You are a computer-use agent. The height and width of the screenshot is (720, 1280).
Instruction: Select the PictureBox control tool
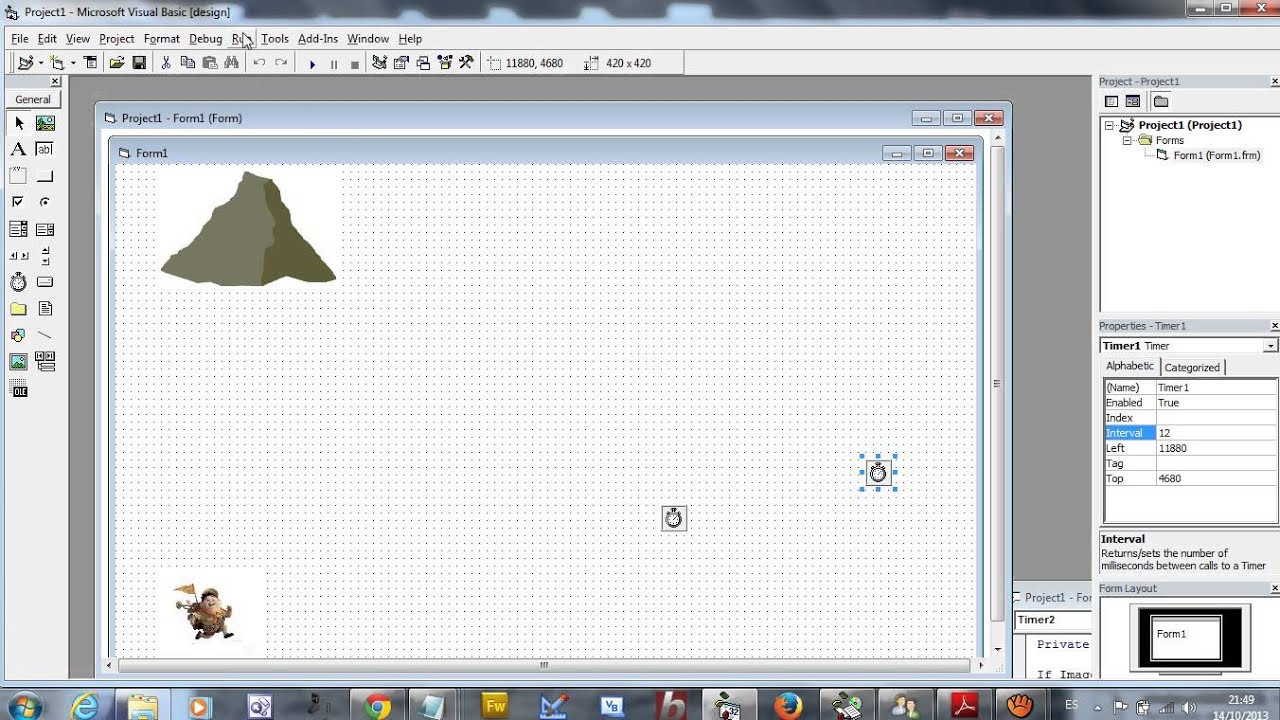(x=45, y=123)
